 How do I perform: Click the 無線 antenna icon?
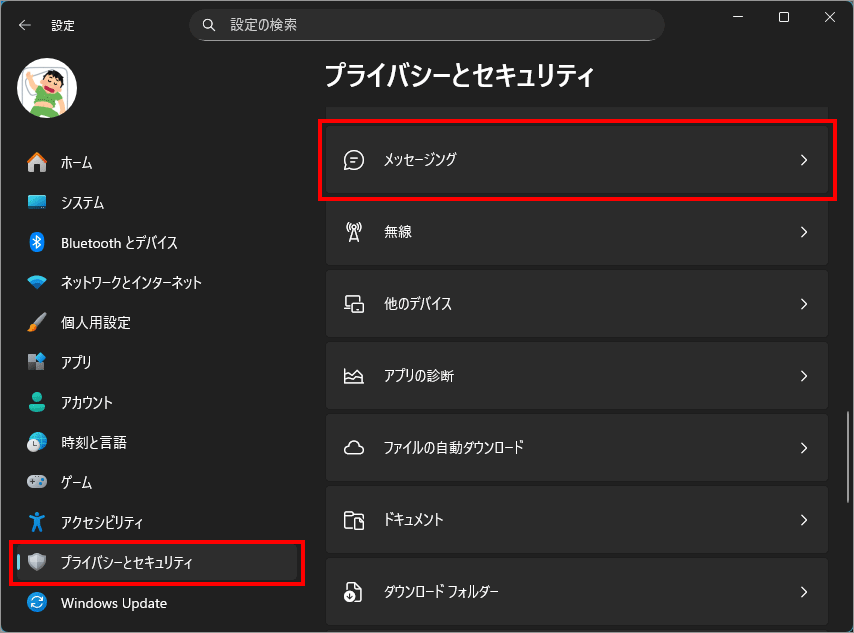point(353,232)
